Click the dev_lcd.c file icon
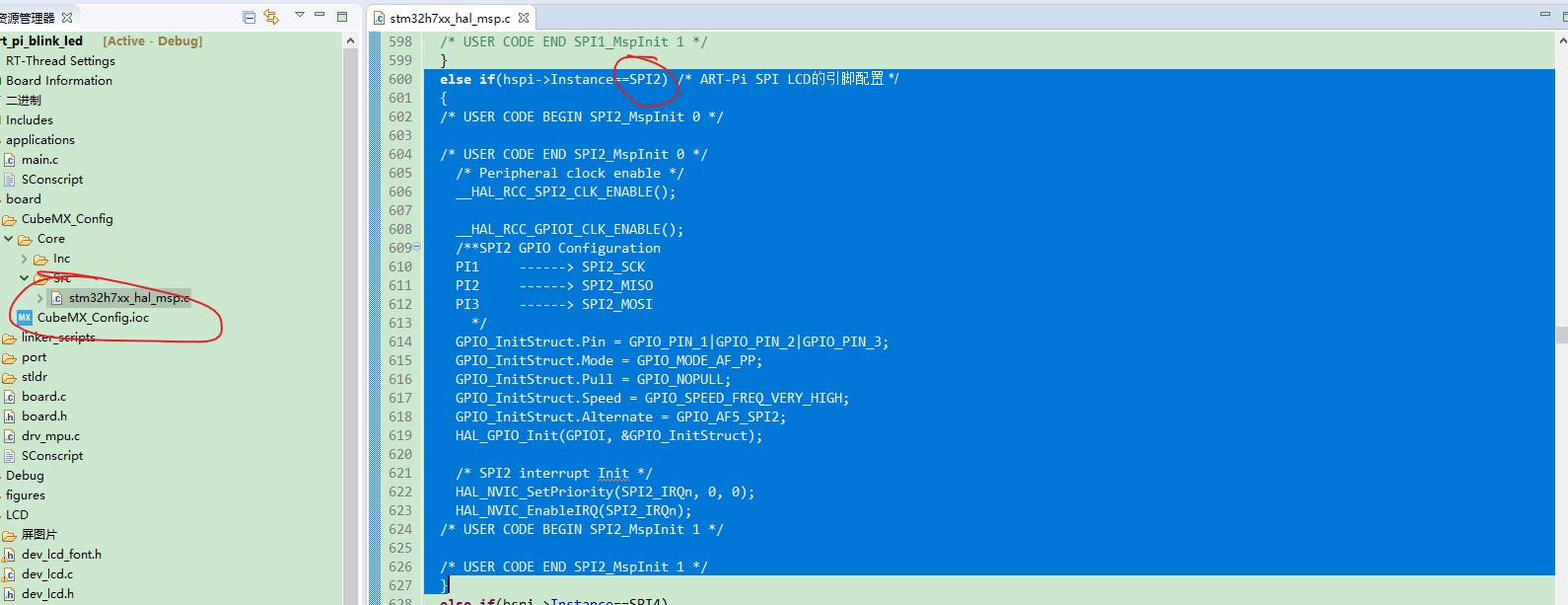Screen dimensions: 1568x605 [9, 574]
